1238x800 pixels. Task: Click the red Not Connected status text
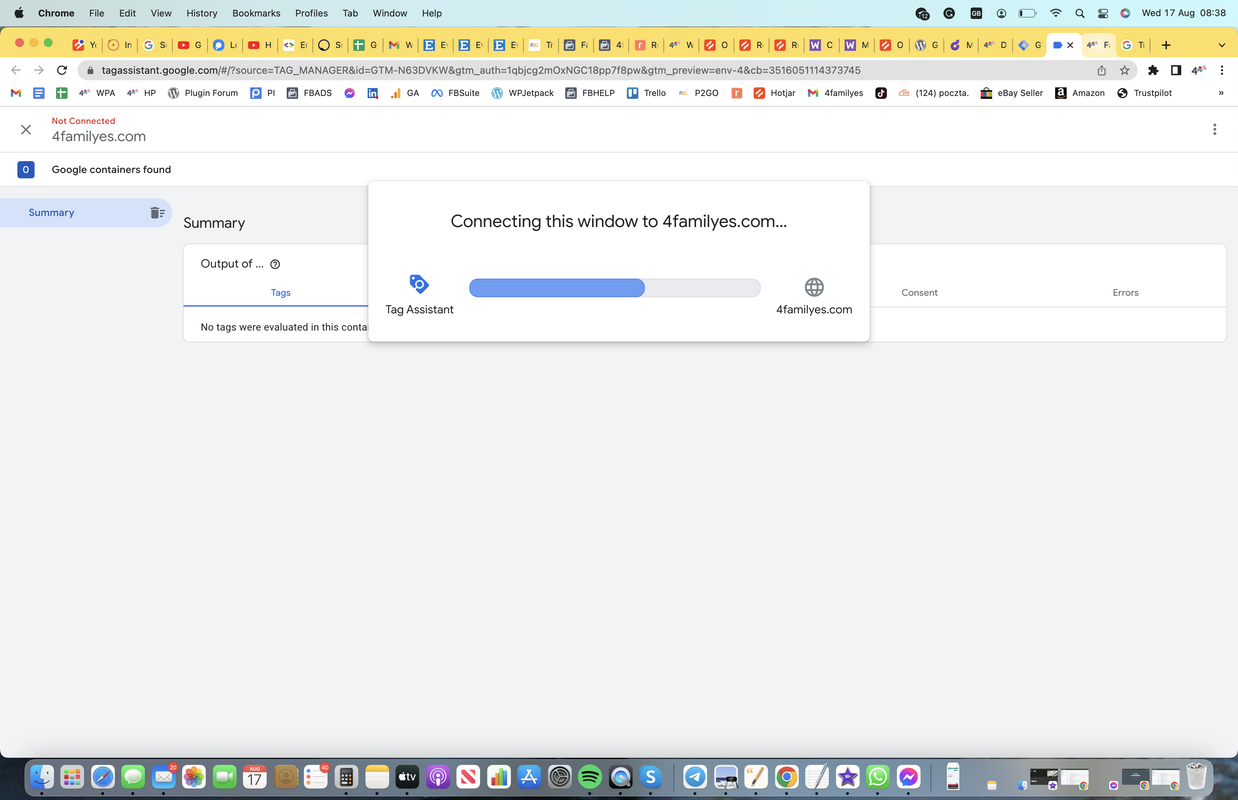click(x=84, y=121)
